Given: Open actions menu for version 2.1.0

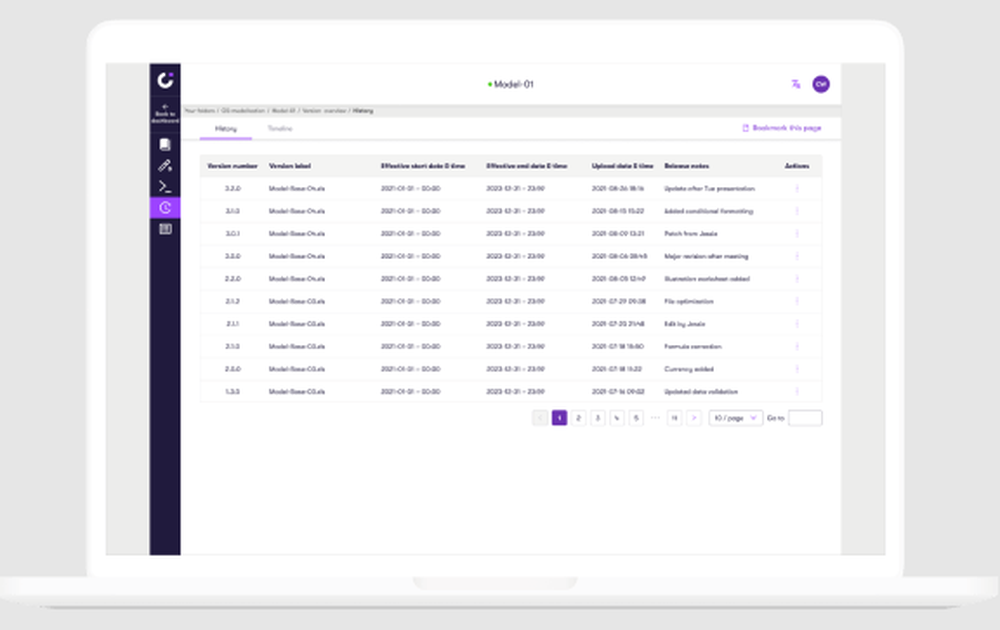Looking at the screenshot, I should pos(797,347).
